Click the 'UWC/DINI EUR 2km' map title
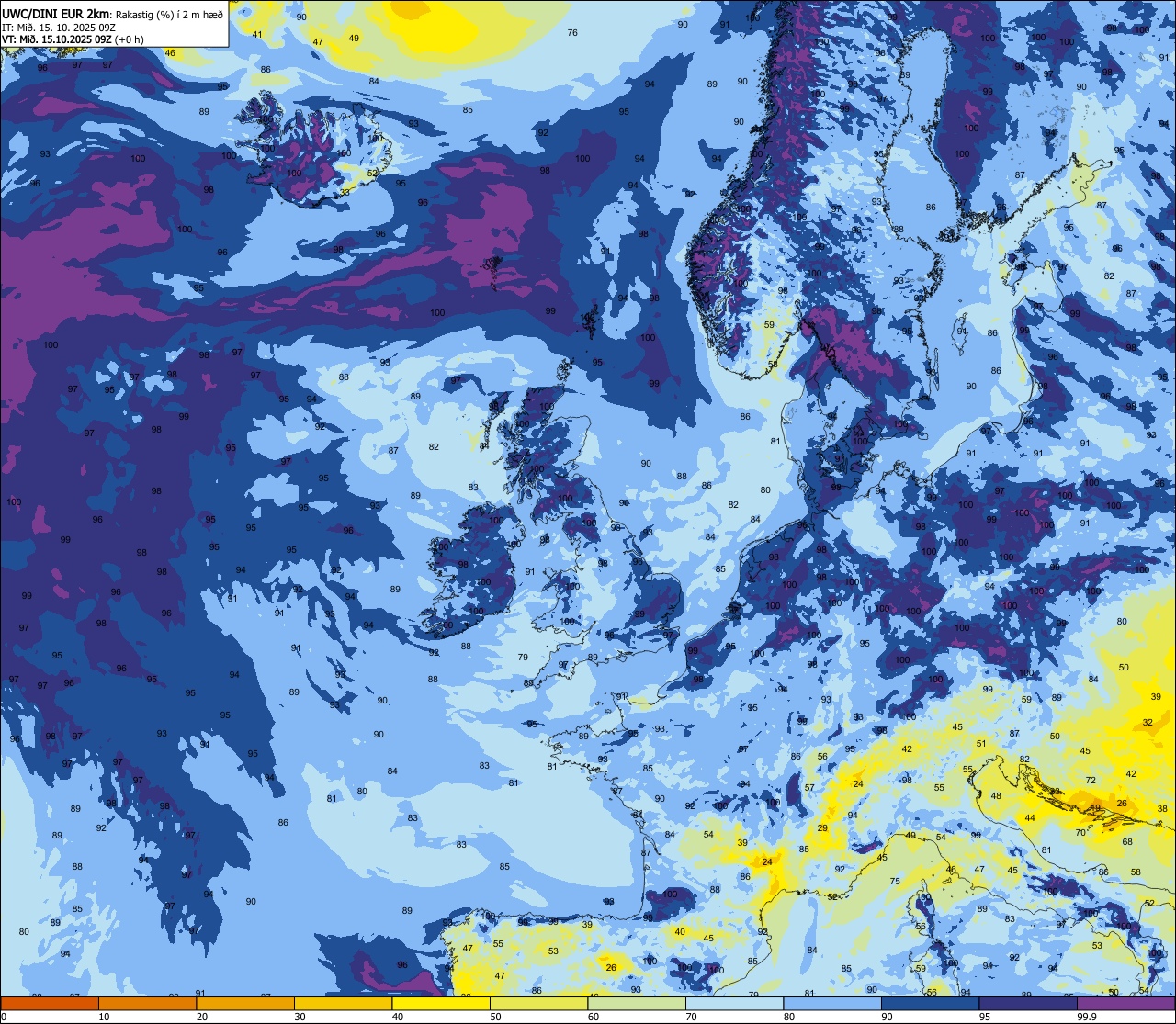1176x1024 pixels. click(x=57, y=13)
